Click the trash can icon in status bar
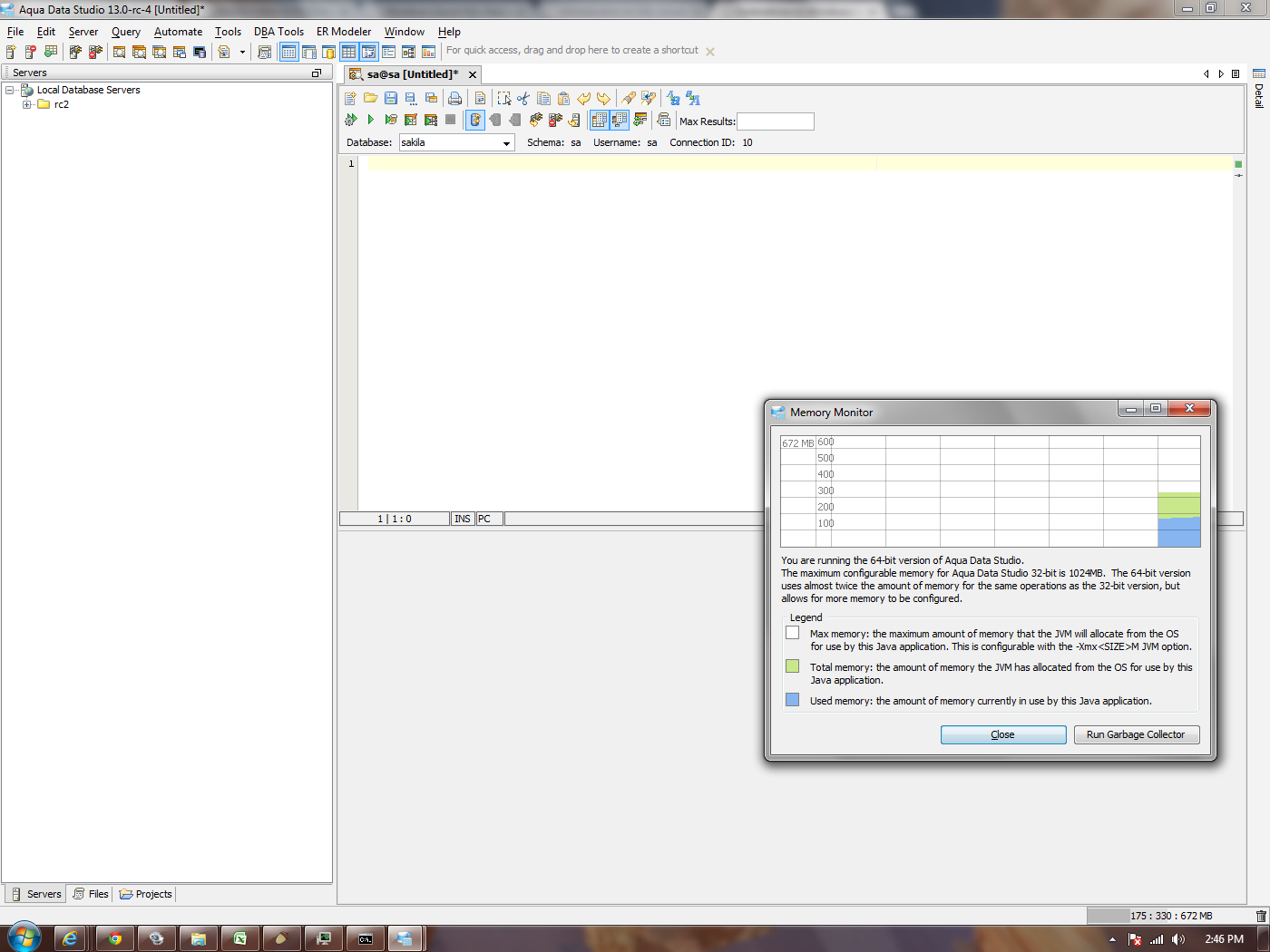 click(x=1261, y=916)
